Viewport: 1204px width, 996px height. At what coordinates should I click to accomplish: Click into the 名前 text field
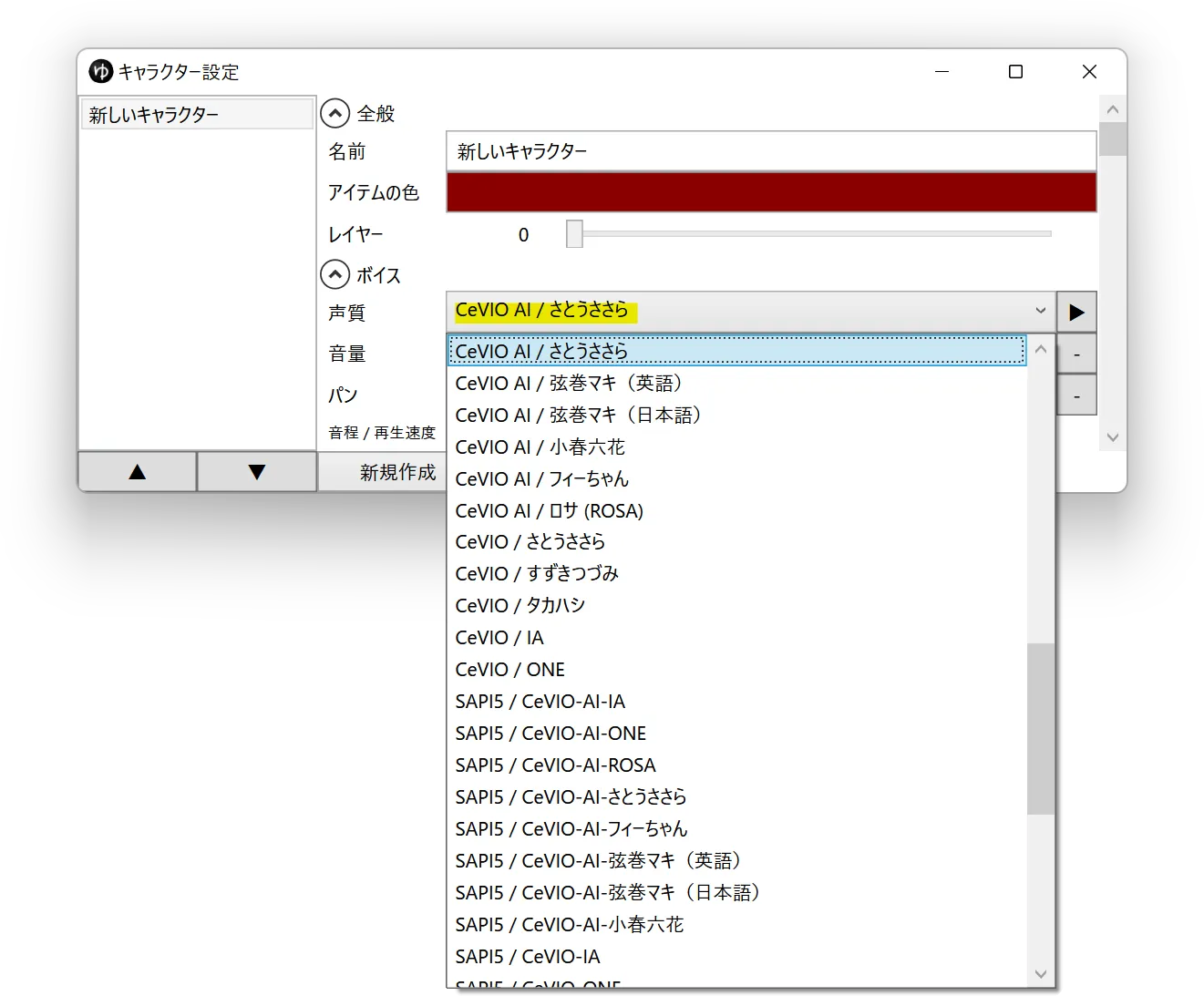point(771,150)
